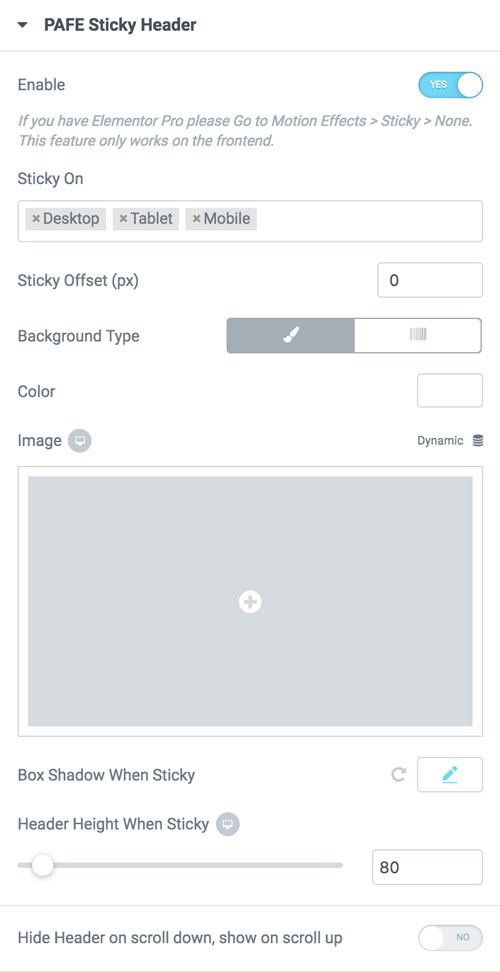Remove the Desktop tag from Sticky On
Screen dimensions: 500x972
click(x=36, y=219)
